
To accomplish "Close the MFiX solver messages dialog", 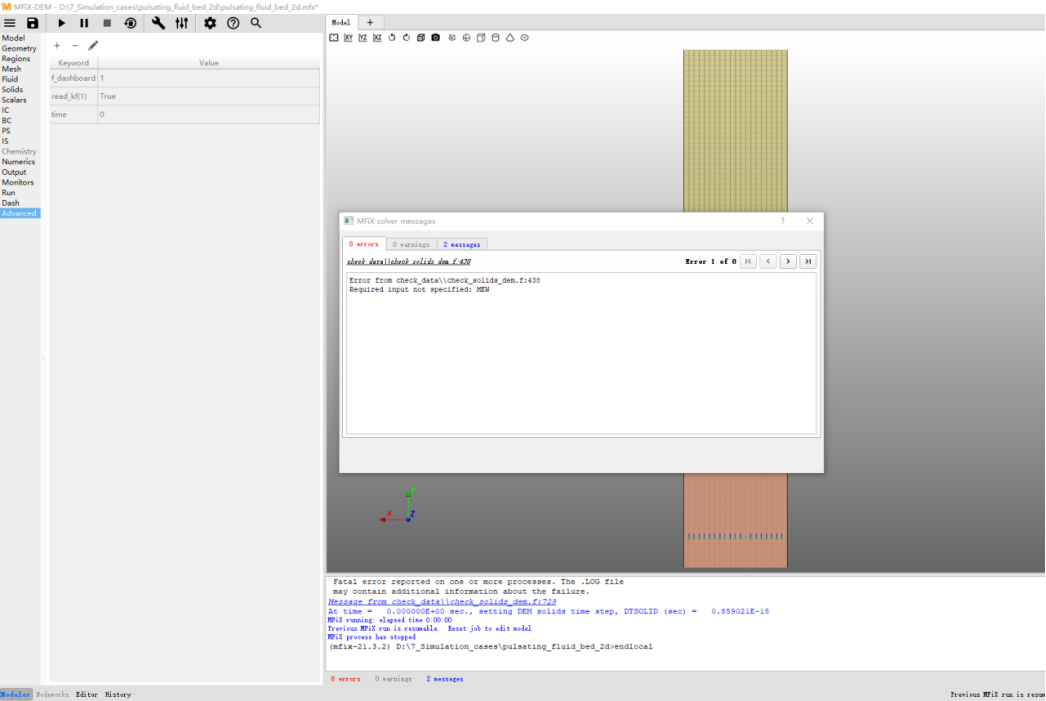I will point(810,221).
